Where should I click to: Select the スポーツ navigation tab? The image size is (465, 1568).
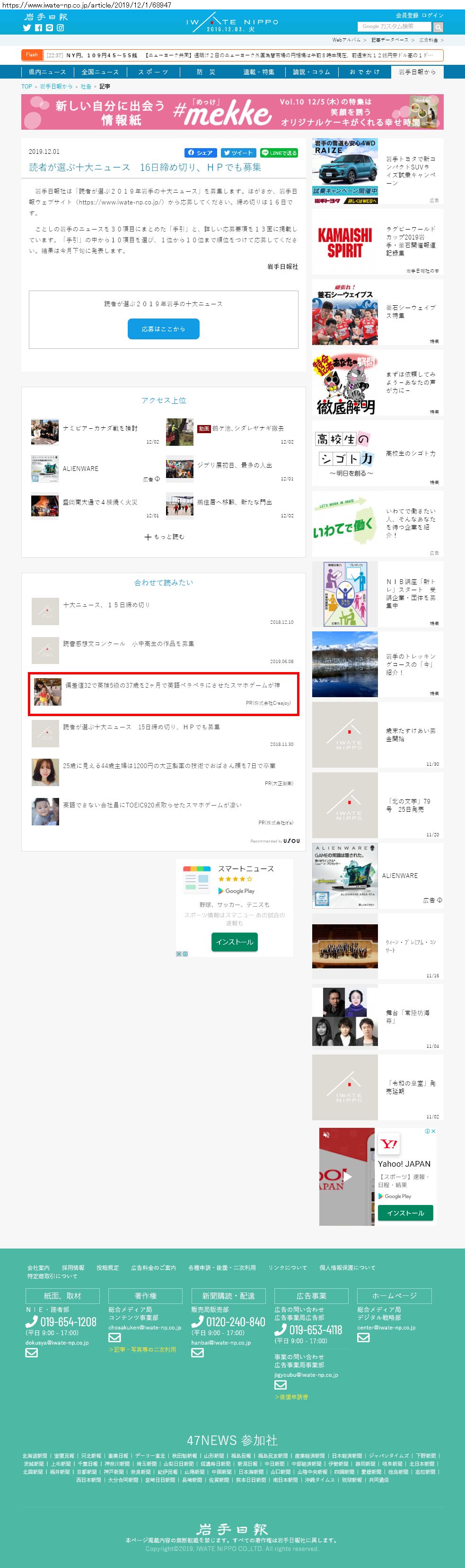click(153, 72)
